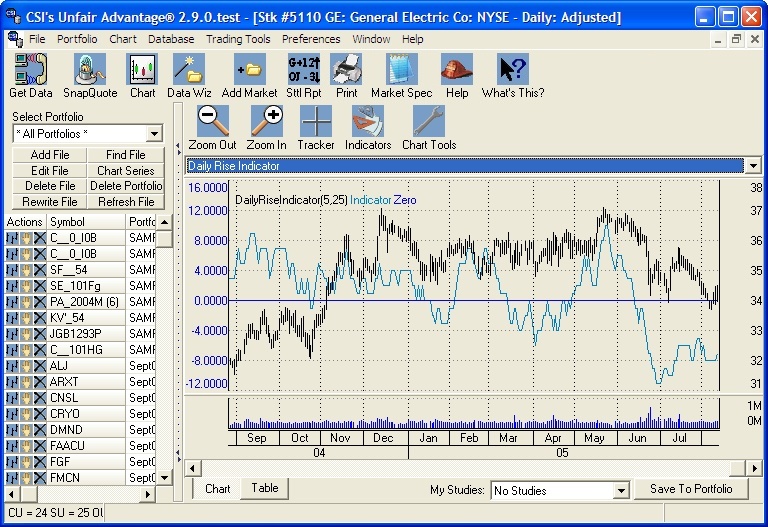Collapse the left panel splitter arrow
This screenshot has height=527, width=768.
[x=178, y=145]
